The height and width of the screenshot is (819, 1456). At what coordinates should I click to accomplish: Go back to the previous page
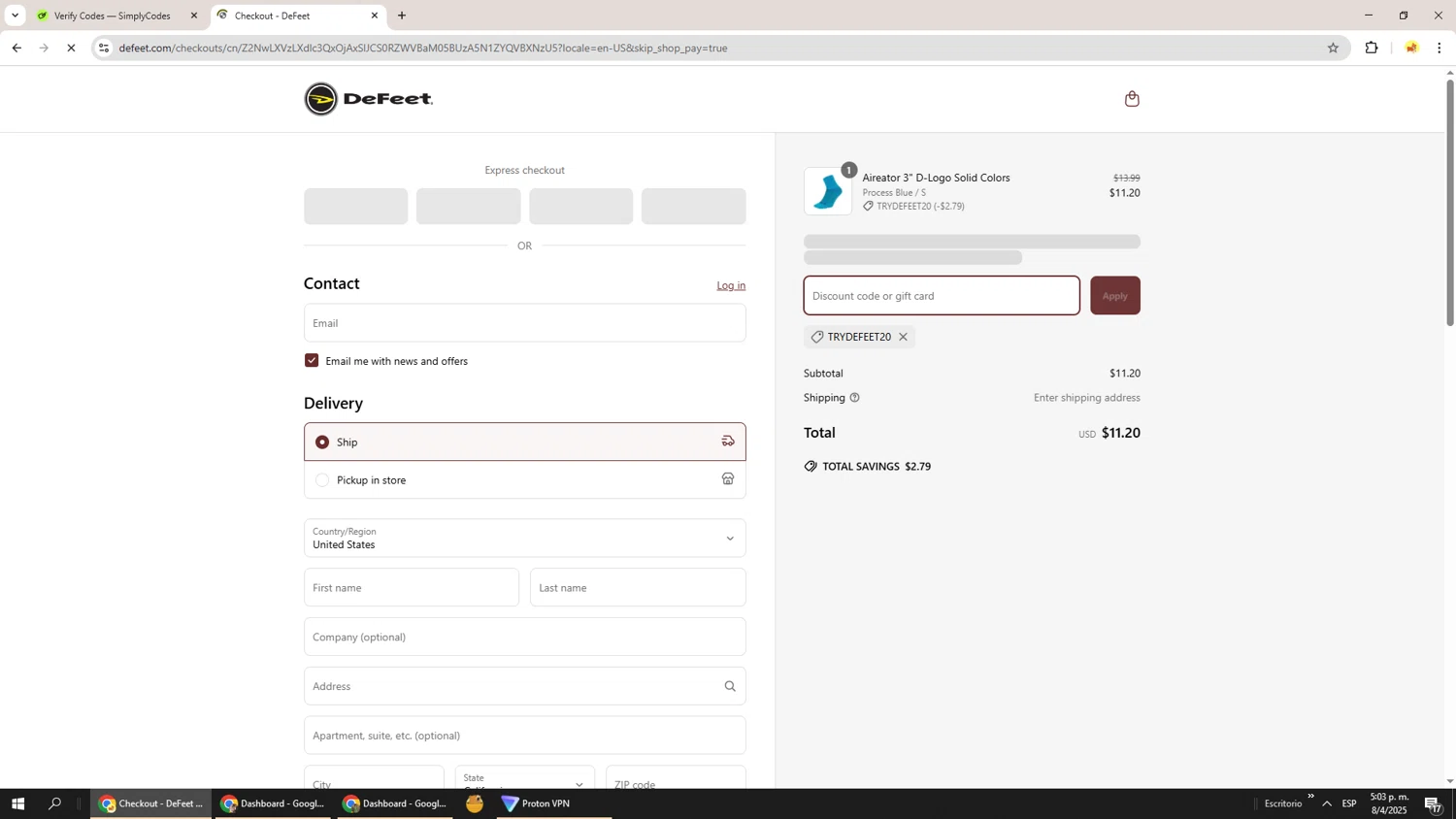17,48
